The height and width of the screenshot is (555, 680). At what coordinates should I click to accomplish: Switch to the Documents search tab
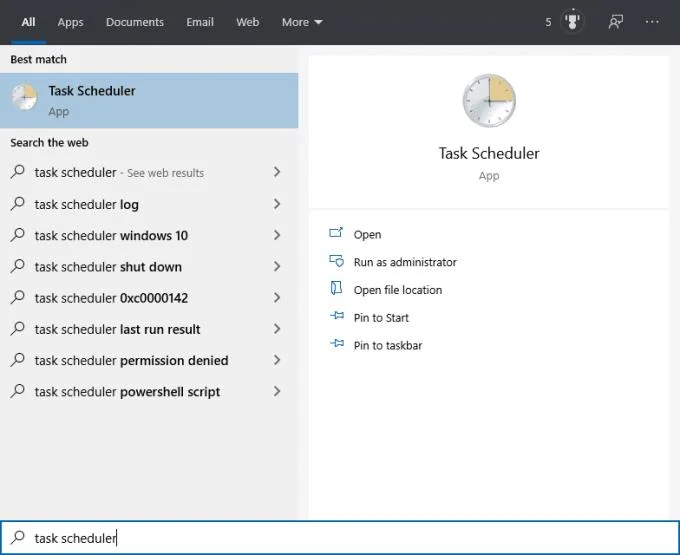[135, 22]
